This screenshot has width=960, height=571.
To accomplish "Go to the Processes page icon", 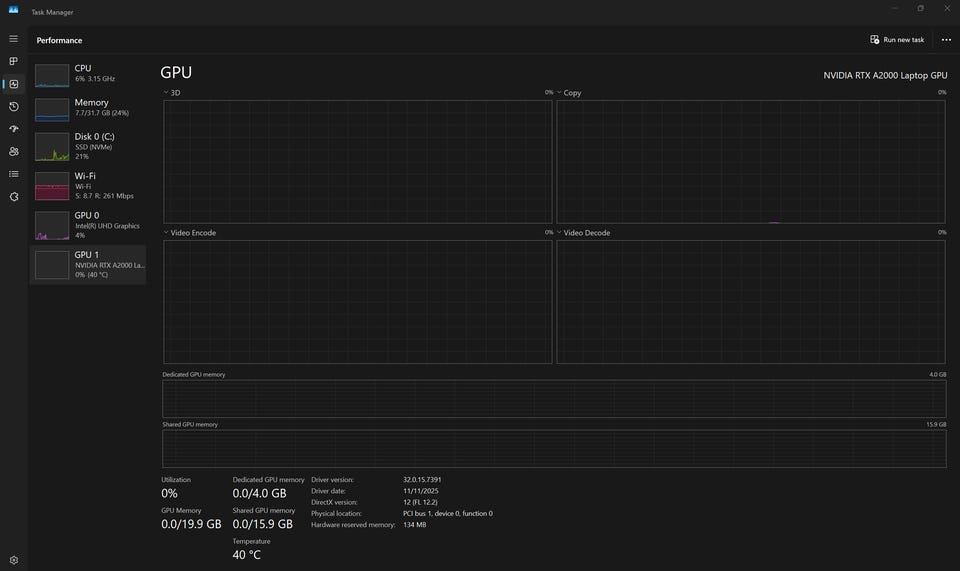I will 13,61.
